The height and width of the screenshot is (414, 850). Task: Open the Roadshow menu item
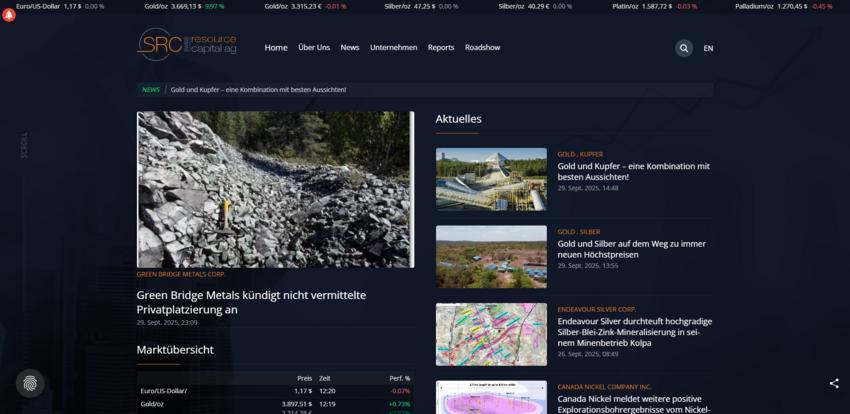(x=482, y=48)
